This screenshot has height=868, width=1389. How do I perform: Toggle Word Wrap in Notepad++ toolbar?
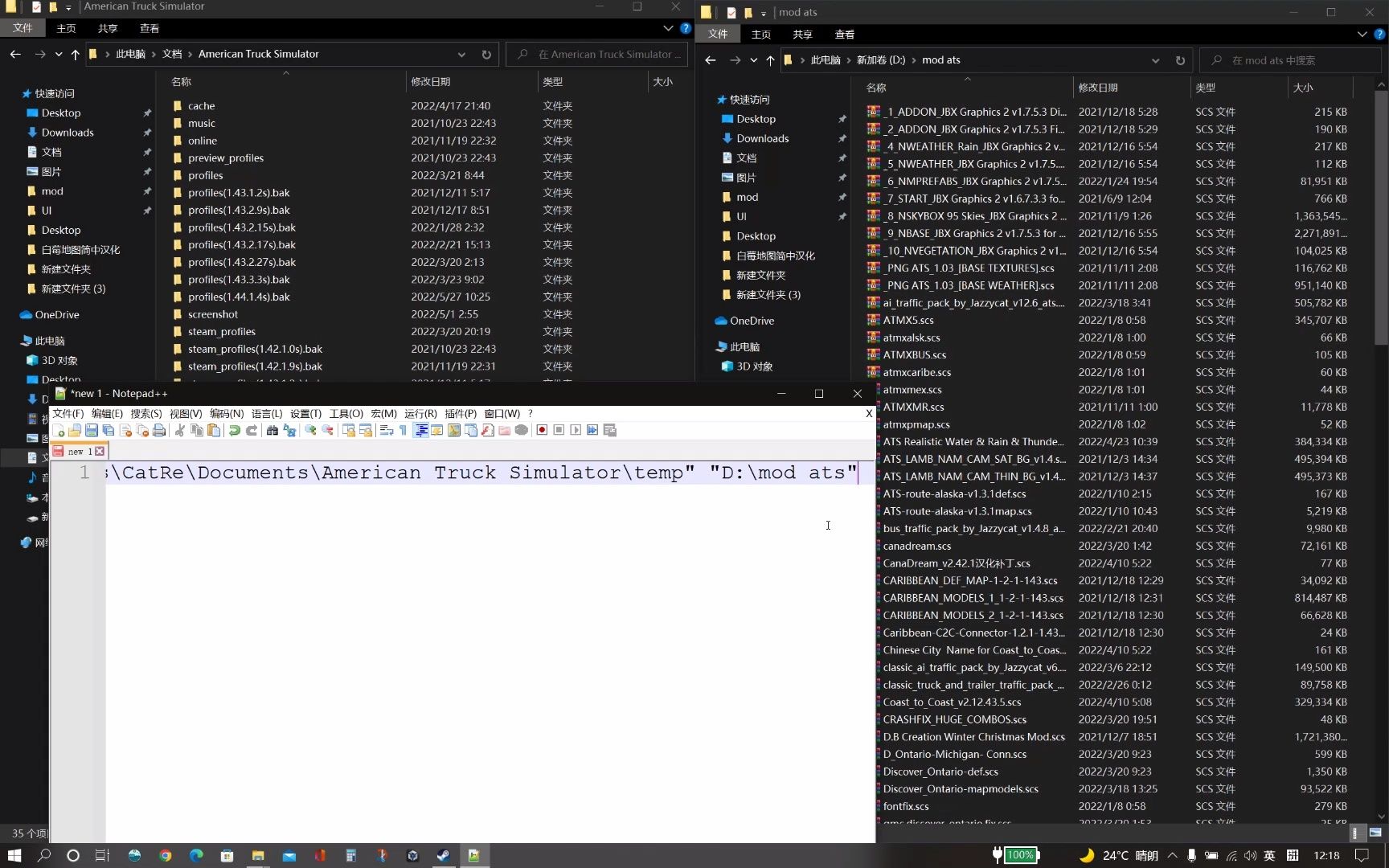tap(387, 430)
